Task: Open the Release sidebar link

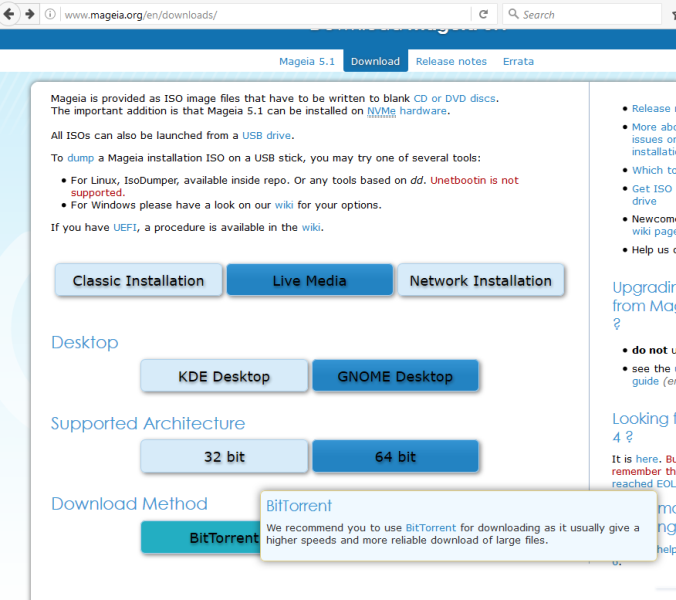Action: tap(652, 108)
